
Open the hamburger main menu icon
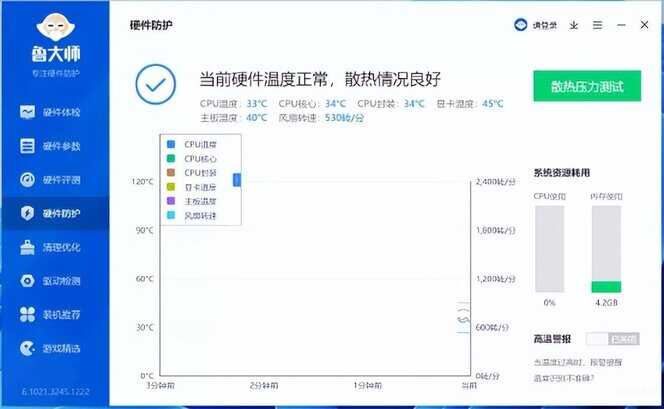pyautogui.click(x=597, y=25)
